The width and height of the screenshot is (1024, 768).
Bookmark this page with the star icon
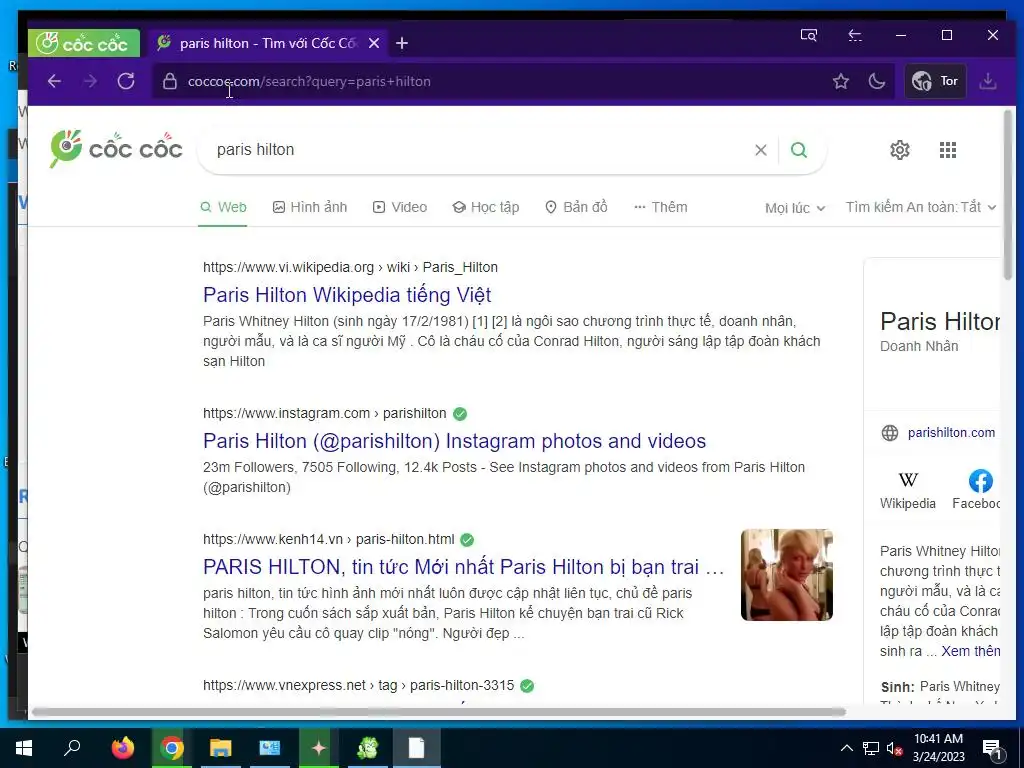(840, 82)
